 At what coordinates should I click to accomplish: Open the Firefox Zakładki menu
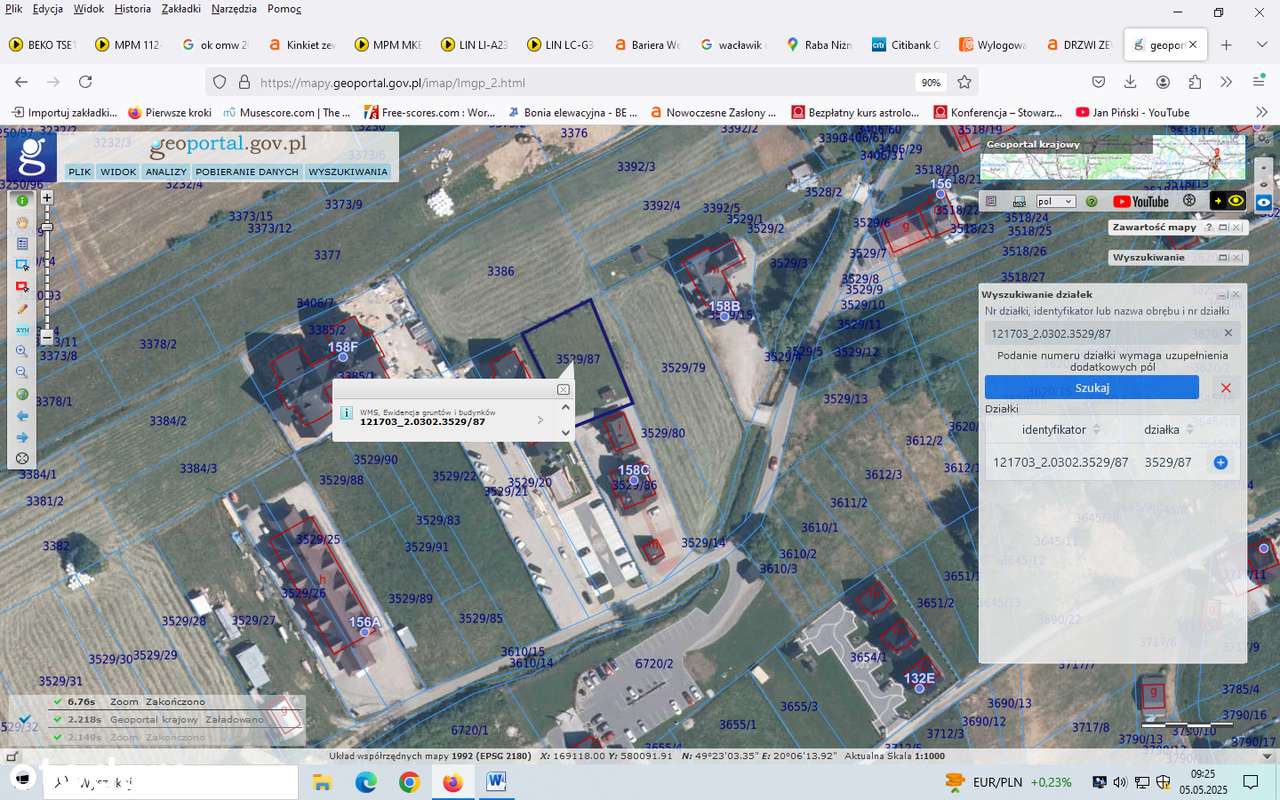181,9
